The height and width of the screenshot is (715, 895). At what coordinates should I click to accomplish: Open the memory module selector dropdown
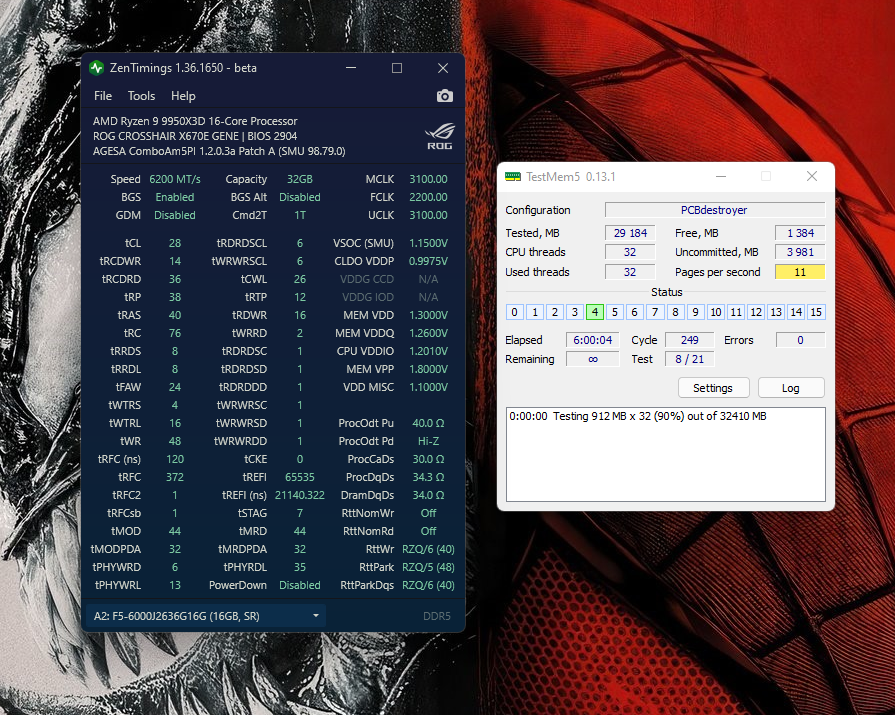[x=205, y=615]
